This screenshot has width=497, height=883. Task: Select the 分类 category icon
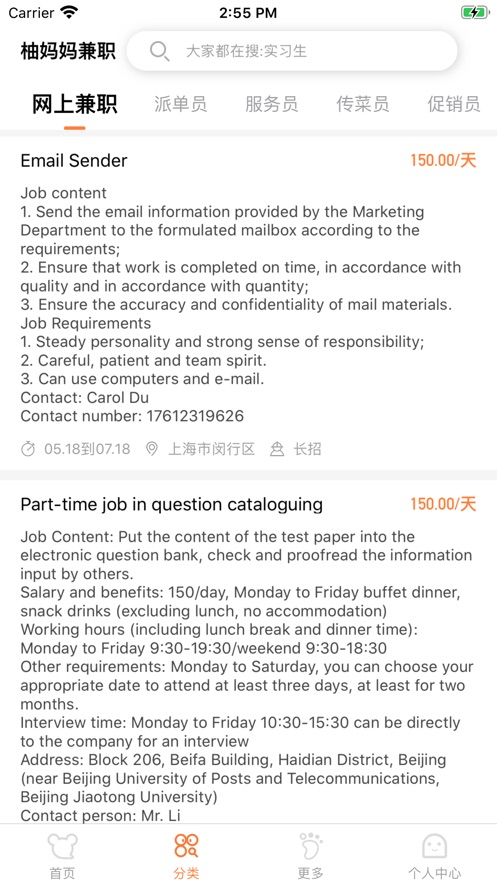tap(186, 846)
